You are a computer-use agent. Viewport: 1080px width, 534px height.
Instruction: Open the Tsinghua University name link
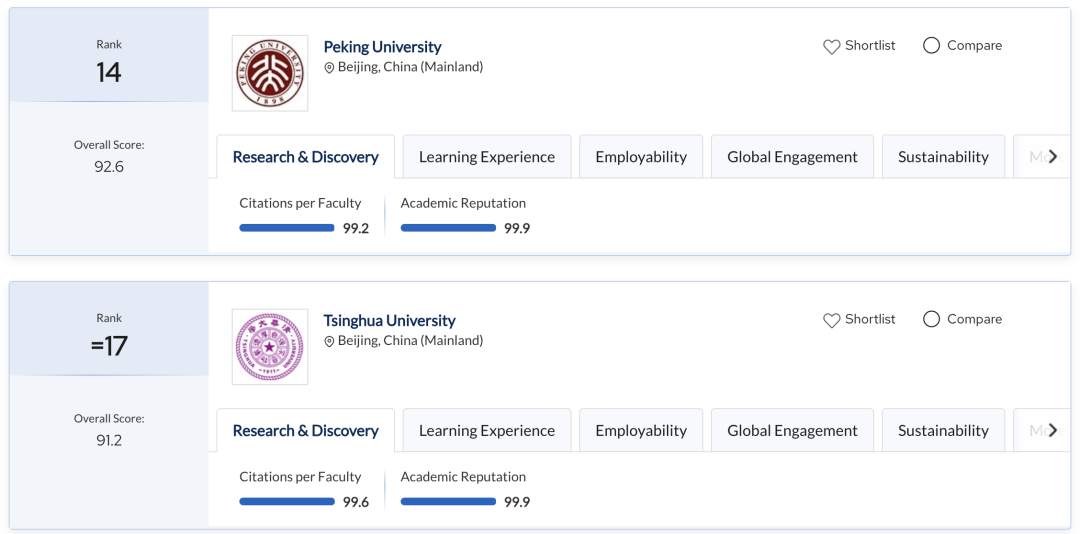click(389, 320)
